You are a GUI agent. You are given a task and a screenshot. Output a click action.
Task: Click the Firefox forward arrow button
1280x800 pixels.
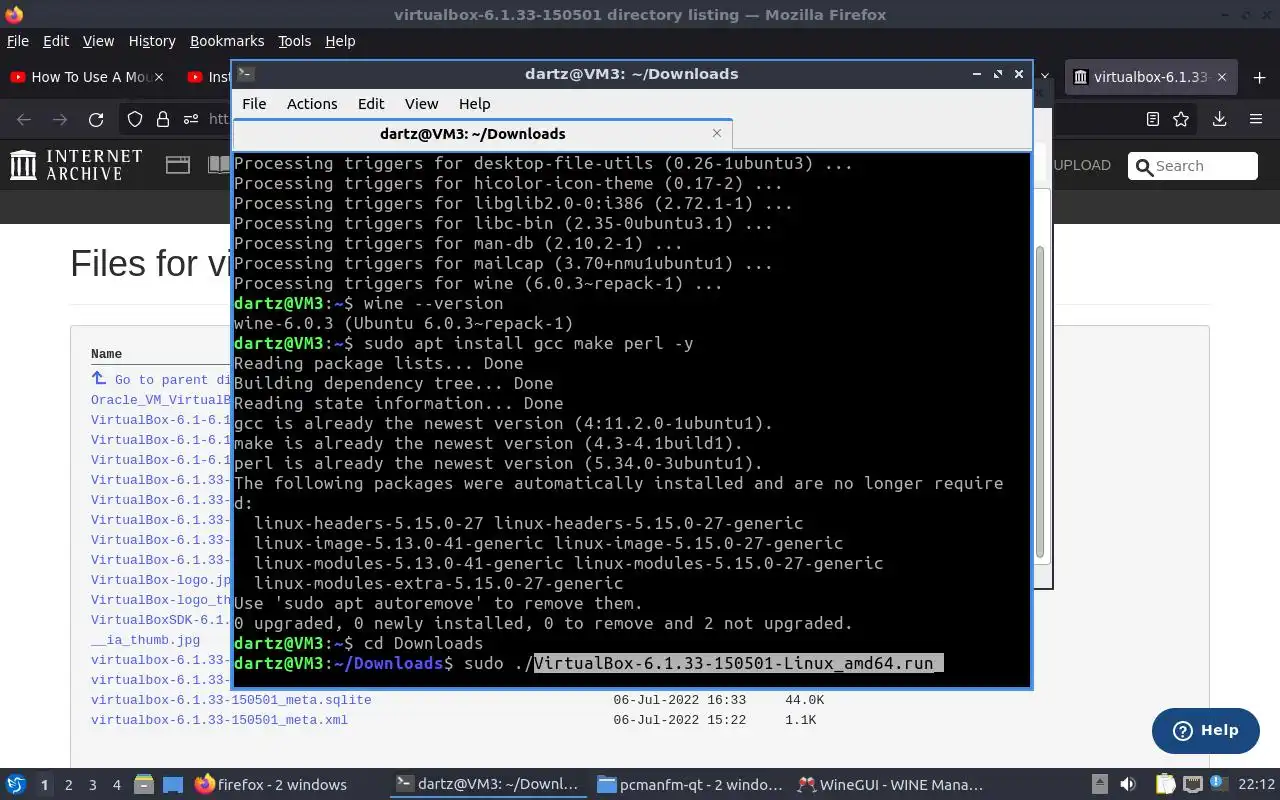[60, 119]
